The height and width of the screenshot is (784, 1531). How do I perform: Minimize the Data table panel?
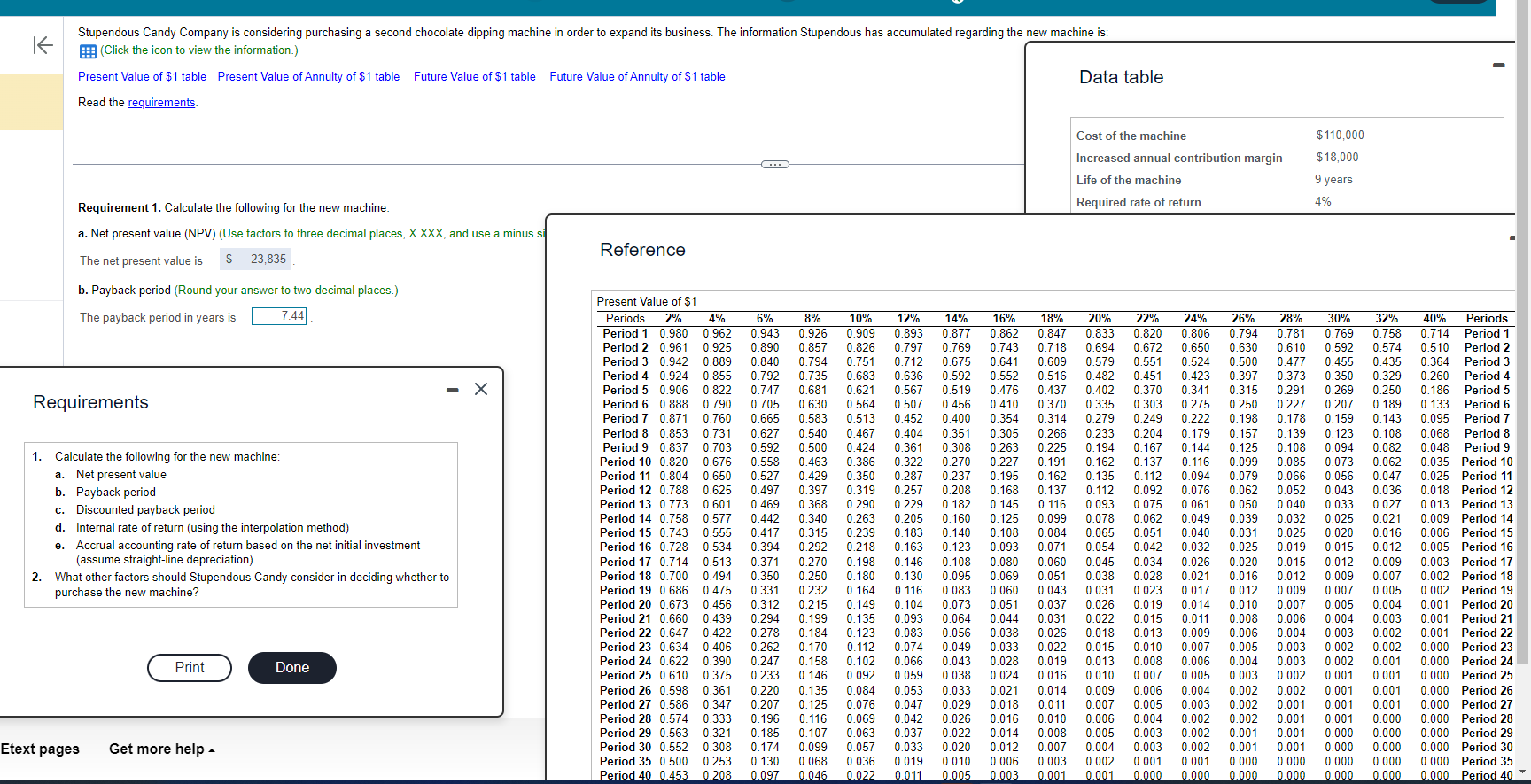(1498, 65)
